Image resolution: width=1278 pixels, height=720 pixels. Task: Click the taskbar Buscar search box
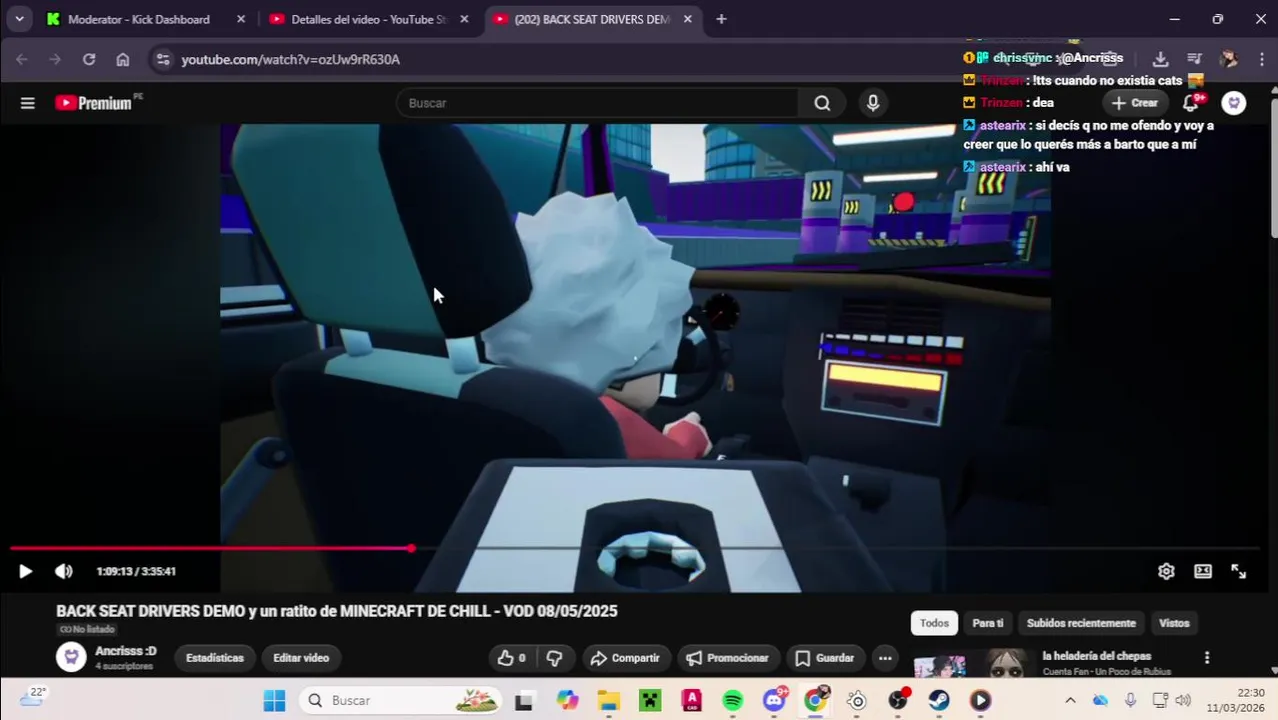point(401,700)
